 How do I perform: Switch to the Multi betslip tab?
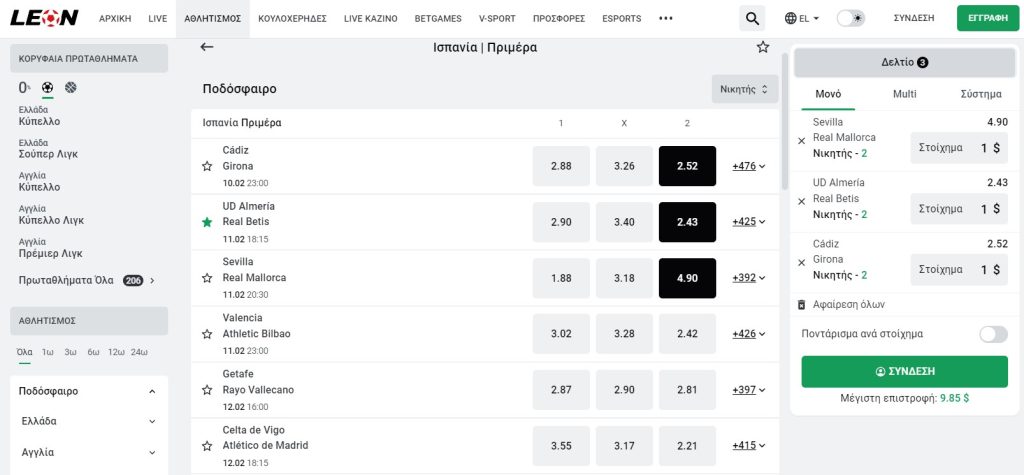point(904,94)
